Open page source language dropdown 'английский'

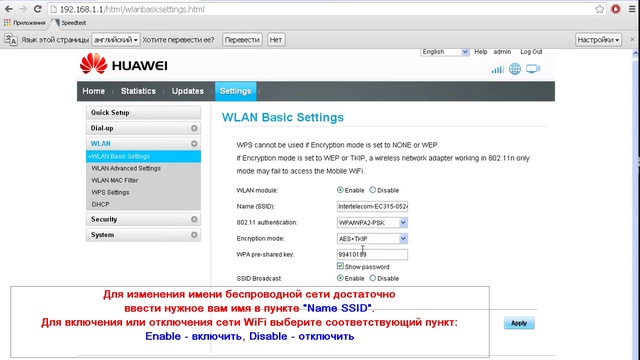[116, 40]
